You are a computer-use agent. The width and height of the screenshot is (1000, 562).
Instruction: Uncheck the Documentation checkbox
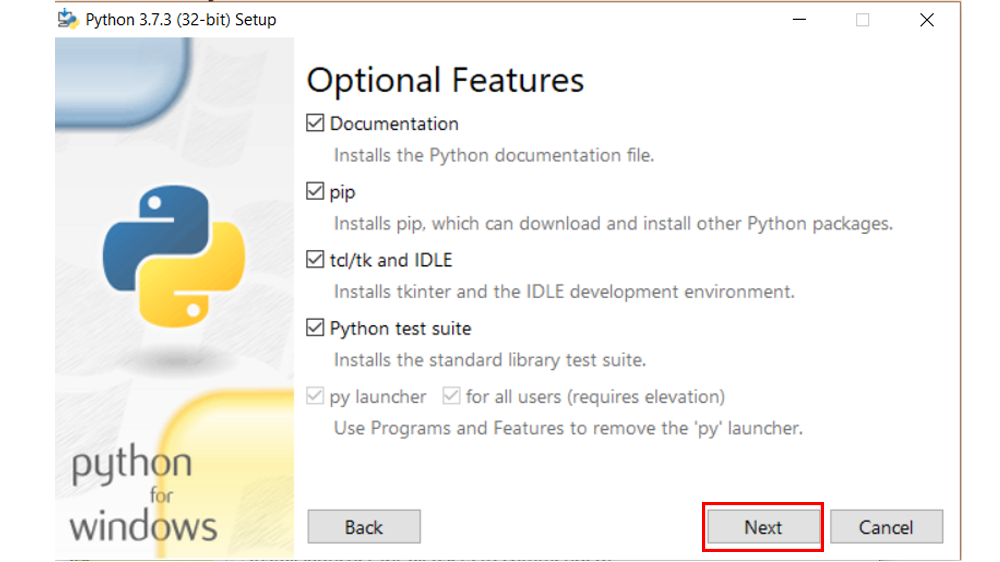pyautogui.click(x=316, y=124)
